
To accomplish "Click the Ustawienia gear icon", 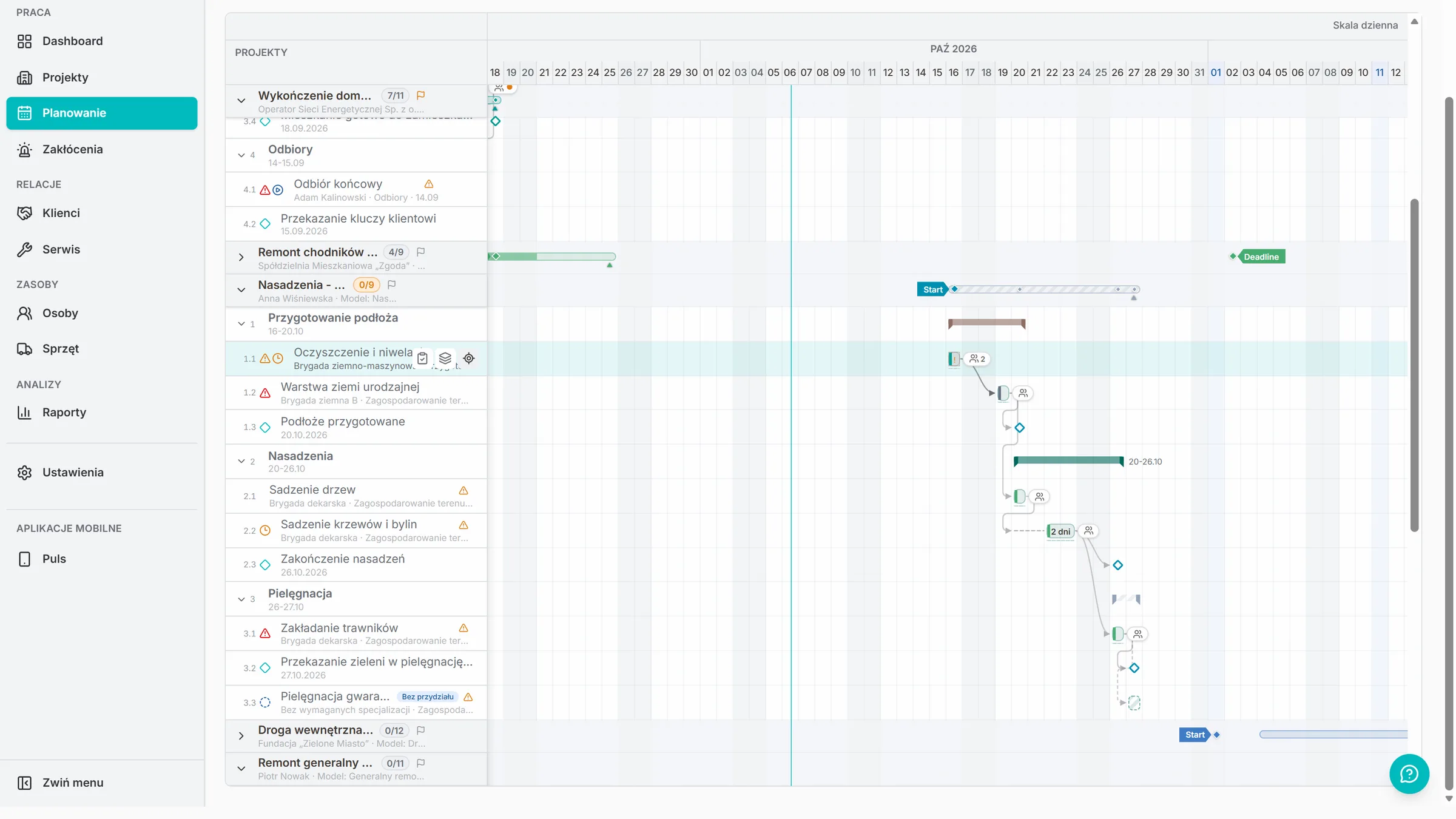I will click(24, 473).
